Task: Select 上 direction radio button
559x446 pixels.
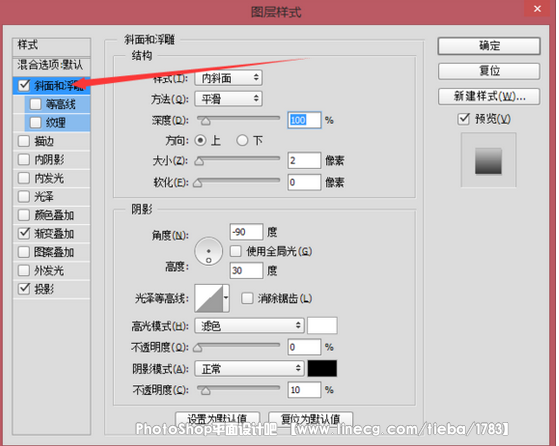Action: (x=200, y=140)
